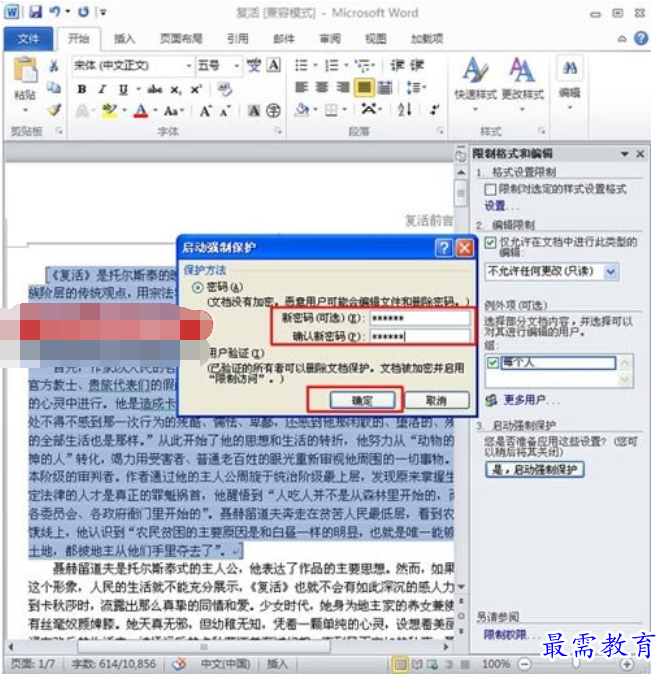Apply subscript formatting
The width and height of the screenshot is (664, 677).
click(x=175, y=90)
